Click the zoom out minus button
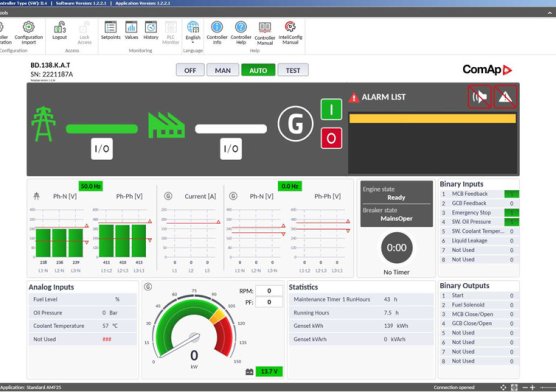Image resolution: width=556 pixels, height=392 pixels. pos(525,387)
